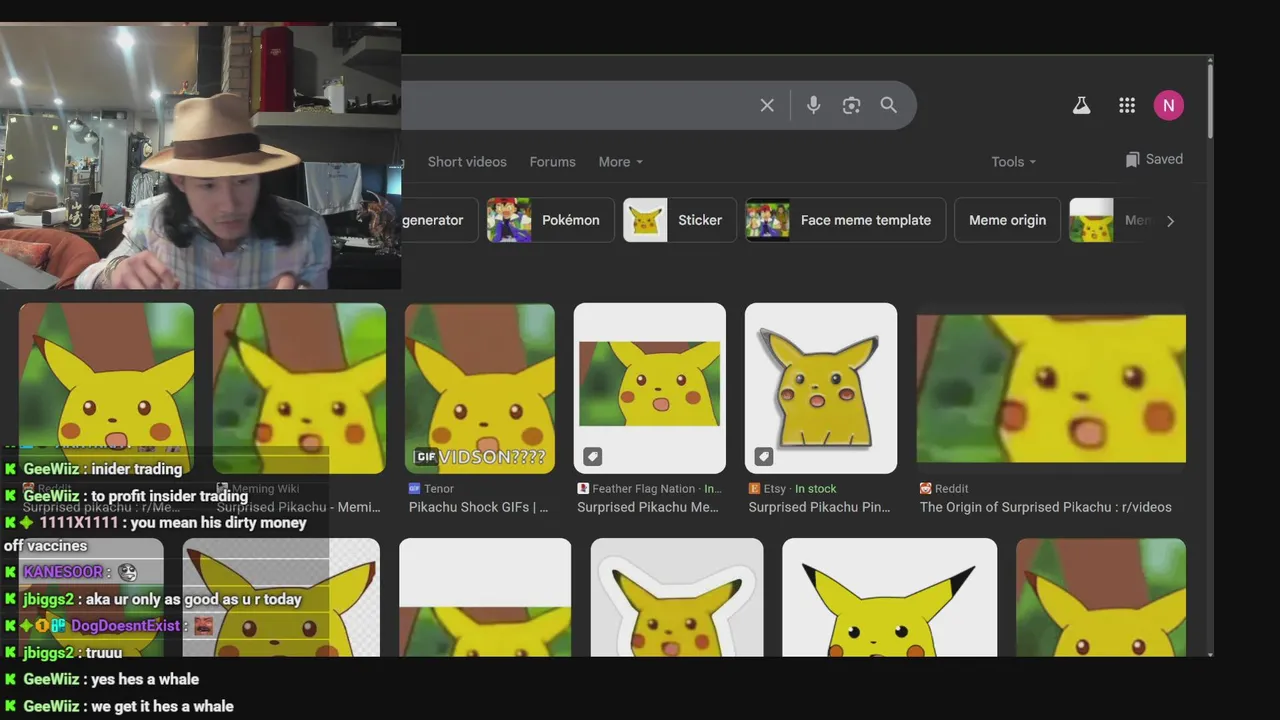Image resolution: width=1280 pixels, height=720 pixels.
Task: Open 'The Origin of Surprised Pikachu : r/videos'
Action: tap(1045, 507)
